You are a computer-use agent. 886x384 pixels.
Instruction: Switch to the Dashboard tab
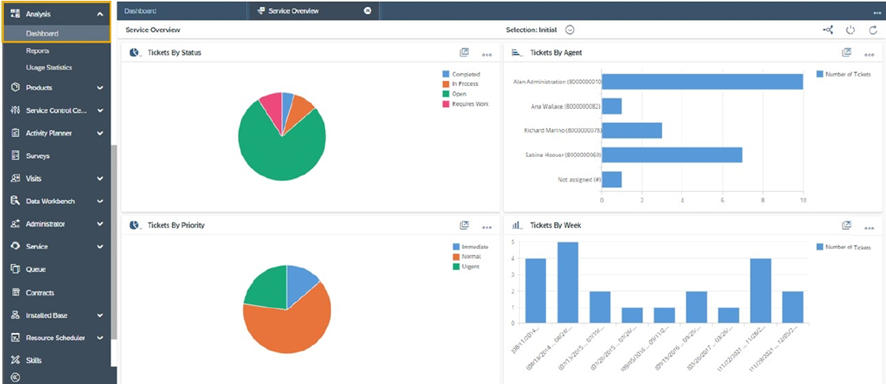tap(182, 11)
